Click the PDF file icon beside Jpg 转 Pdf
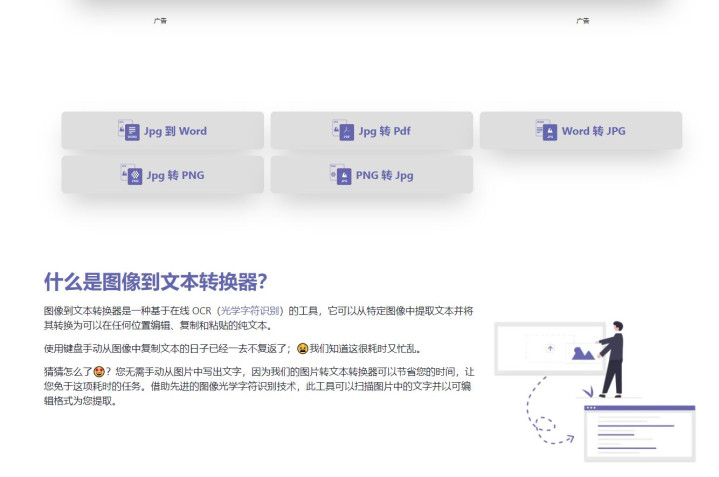This screenshot has width=719, height=477. (343, 130)
